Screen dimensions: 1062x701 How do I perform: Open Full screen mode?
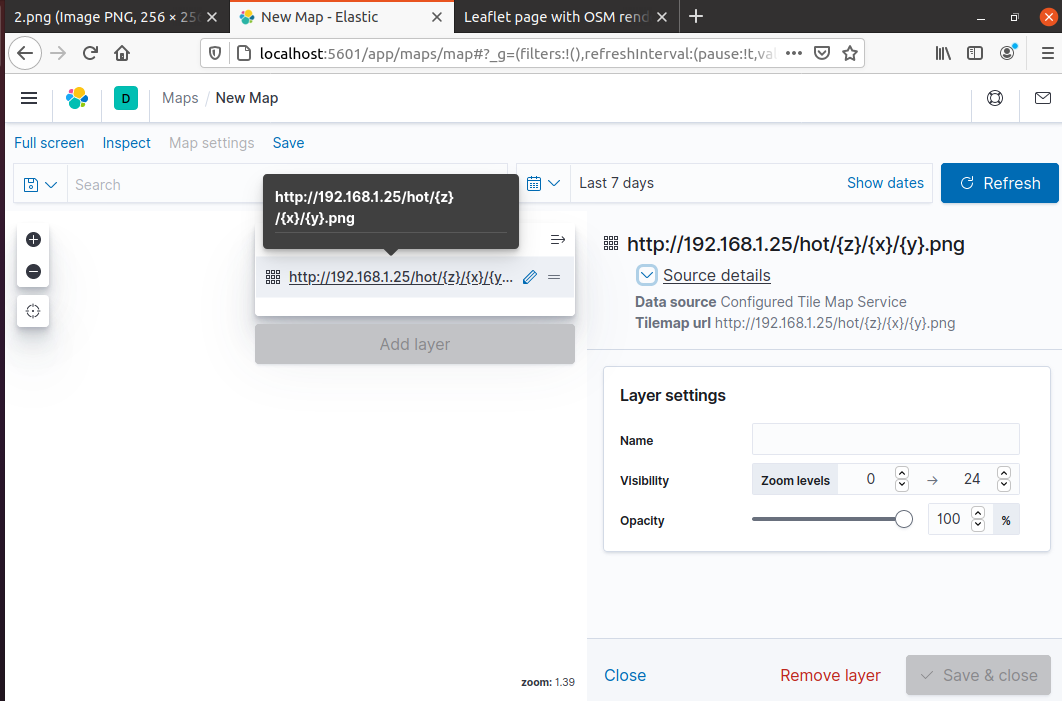click(x=49, y=143)
